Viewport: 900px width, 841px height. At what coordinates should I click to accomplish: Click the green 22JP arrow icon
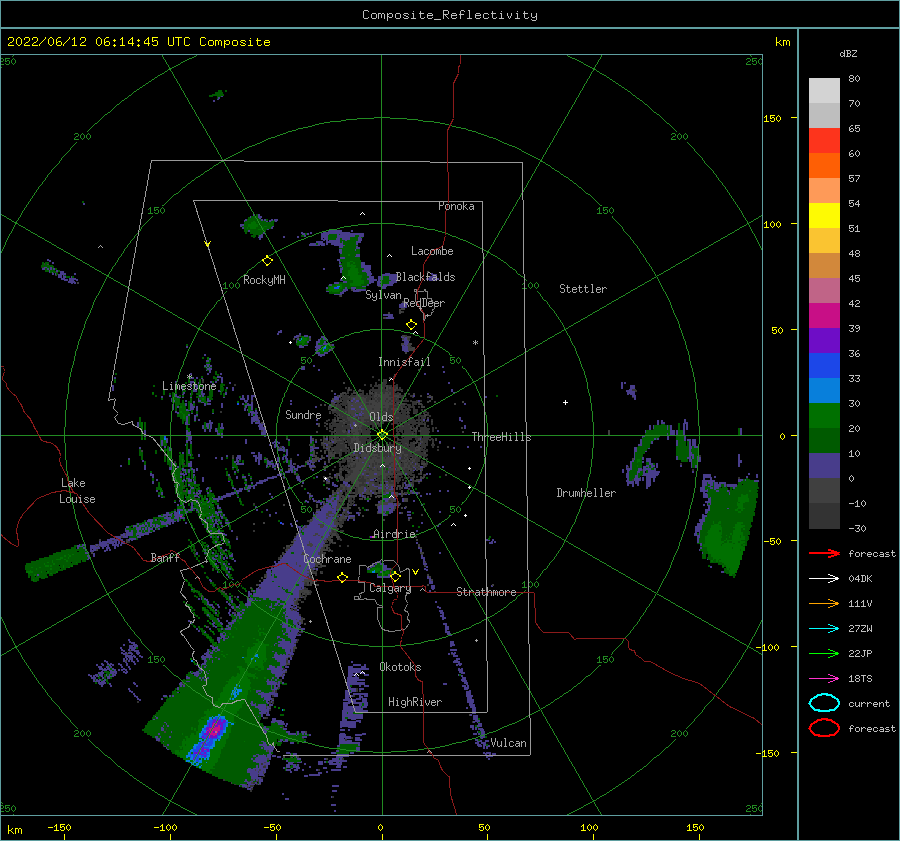point(824,653)
